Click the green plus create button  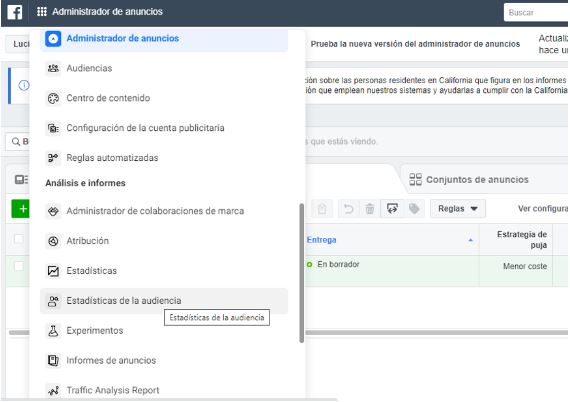click(x=21, y=209)
